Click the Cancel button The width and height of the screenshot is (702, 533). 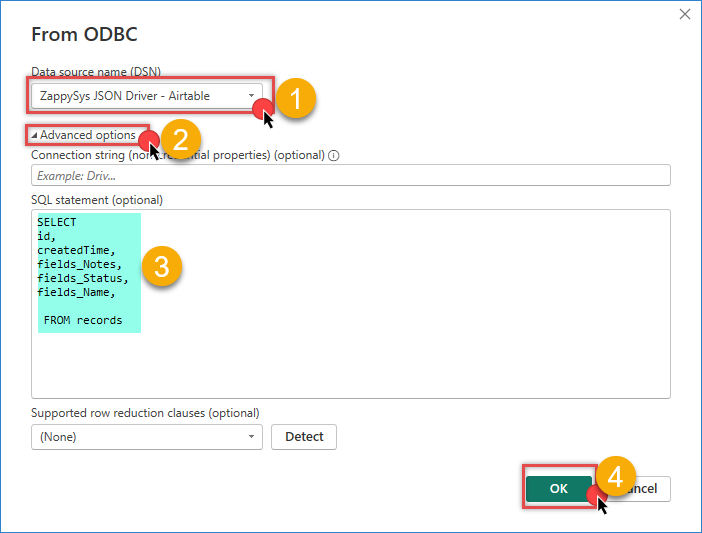click(x=640, y=489)
